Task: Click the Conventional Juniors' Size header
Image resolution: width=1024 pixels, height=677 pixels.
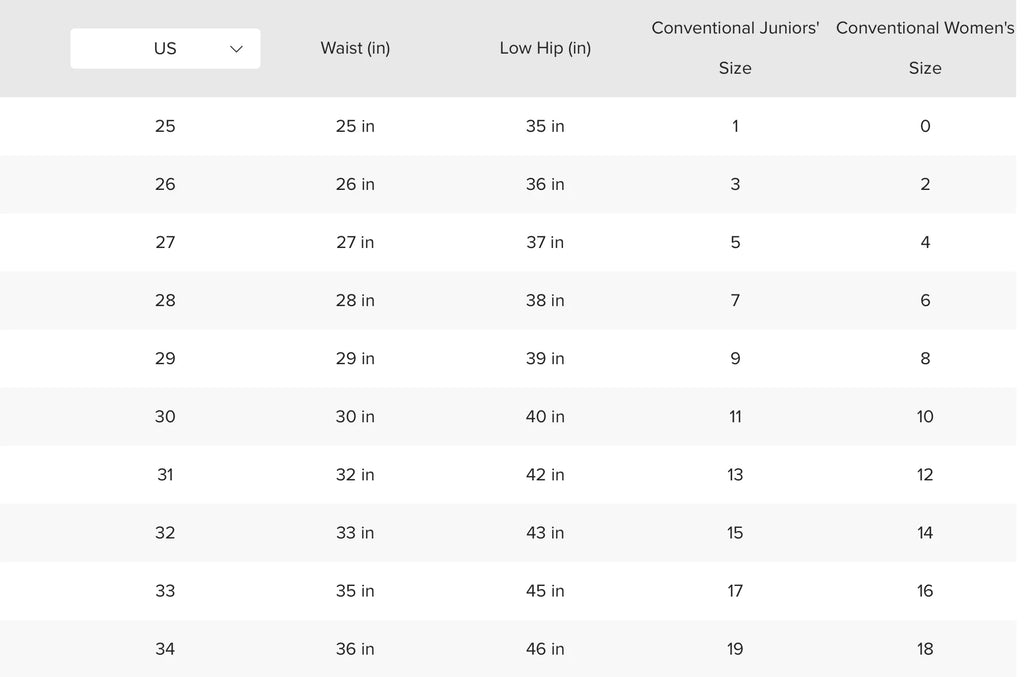Action: pos(735,48)
